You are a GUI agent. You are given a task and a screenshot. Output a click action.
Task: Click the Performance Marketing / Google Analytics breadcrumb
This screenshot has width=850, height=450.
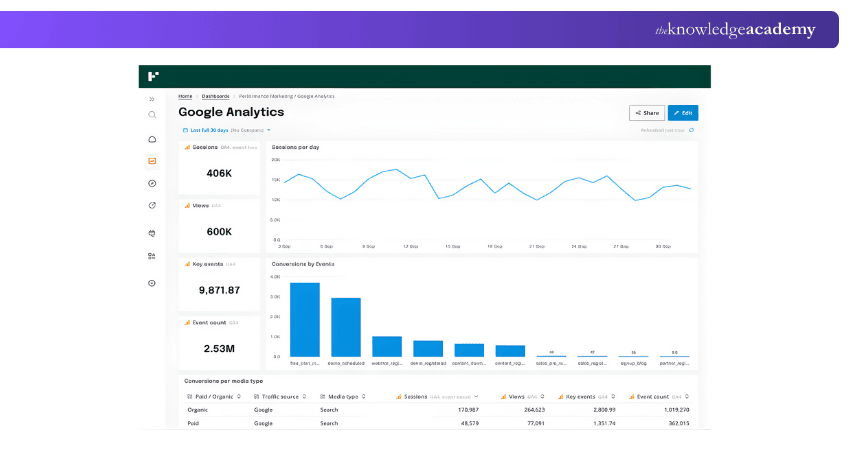point(287,97)
